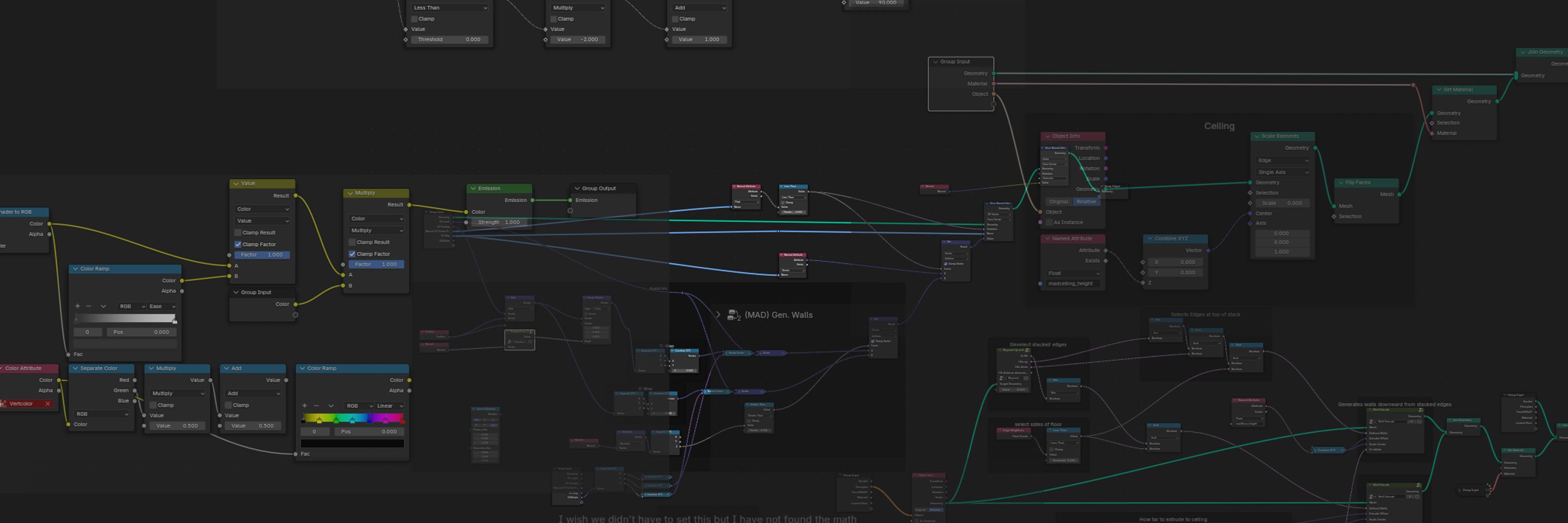Open the grayscale Color Ramp tools chevron menu
The image size is (1568, 523).
103,306
